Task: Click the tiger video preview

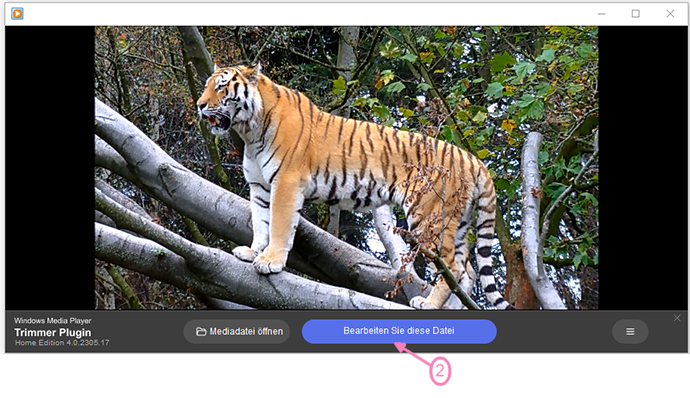Action: point(346,168)
